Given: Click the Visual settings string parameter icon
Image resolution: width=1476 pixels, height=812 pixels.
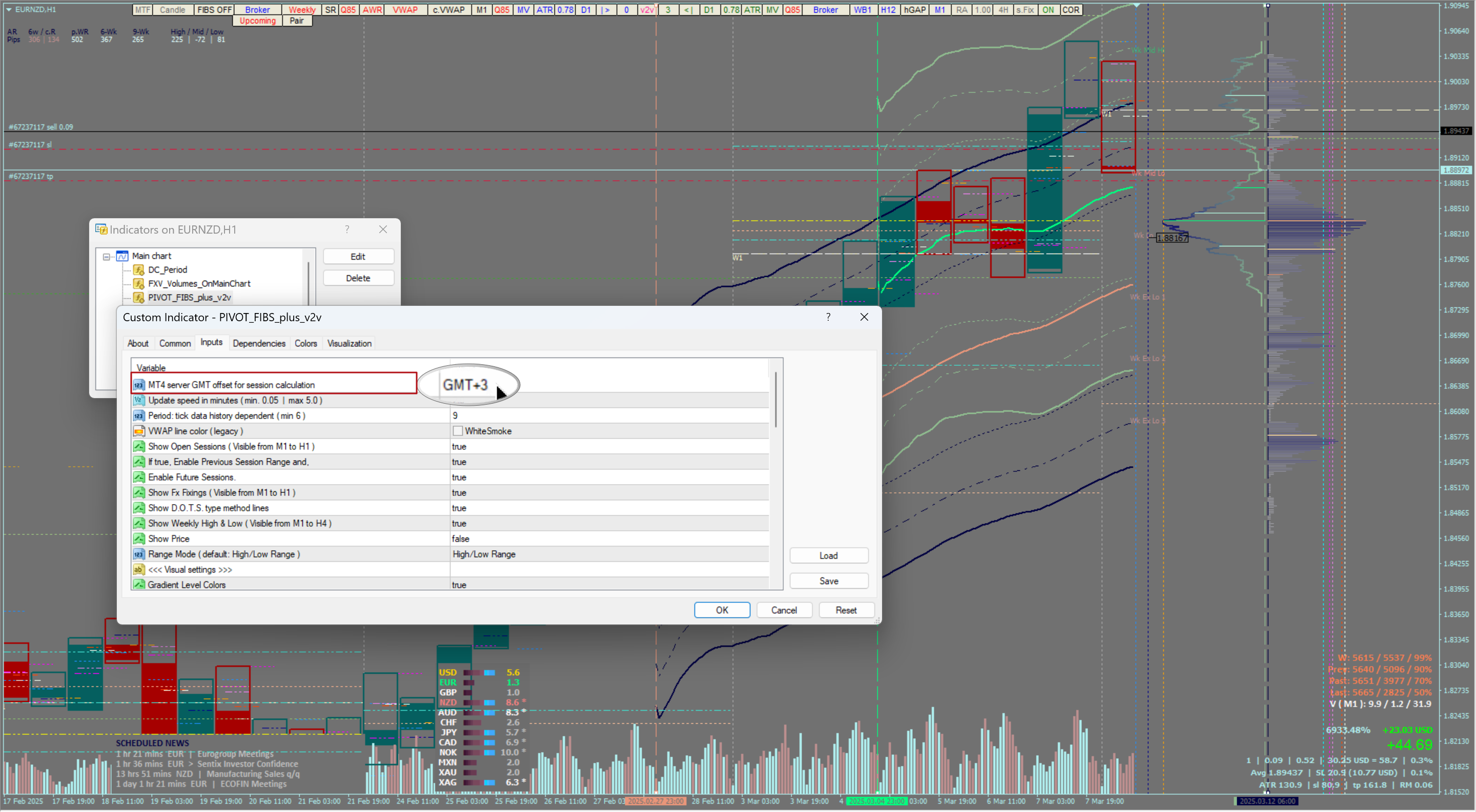Looking at the screenshot, I should click(139, 570).
